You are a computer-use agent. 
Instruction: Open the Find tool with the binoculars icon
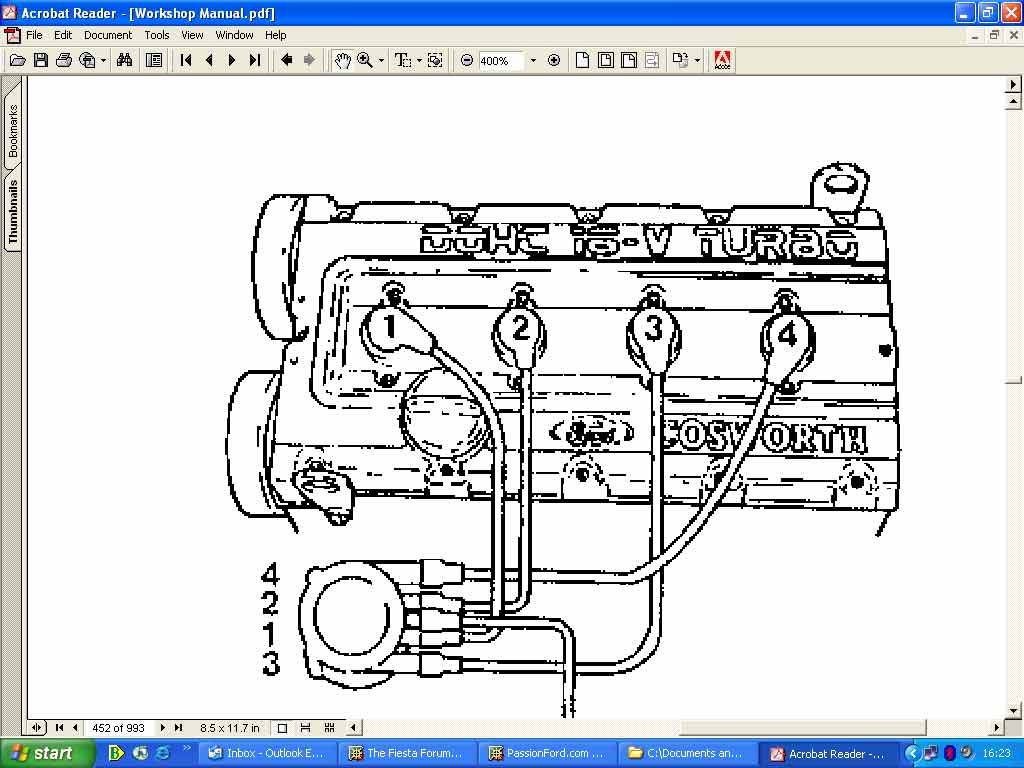(x=124, y=61)
